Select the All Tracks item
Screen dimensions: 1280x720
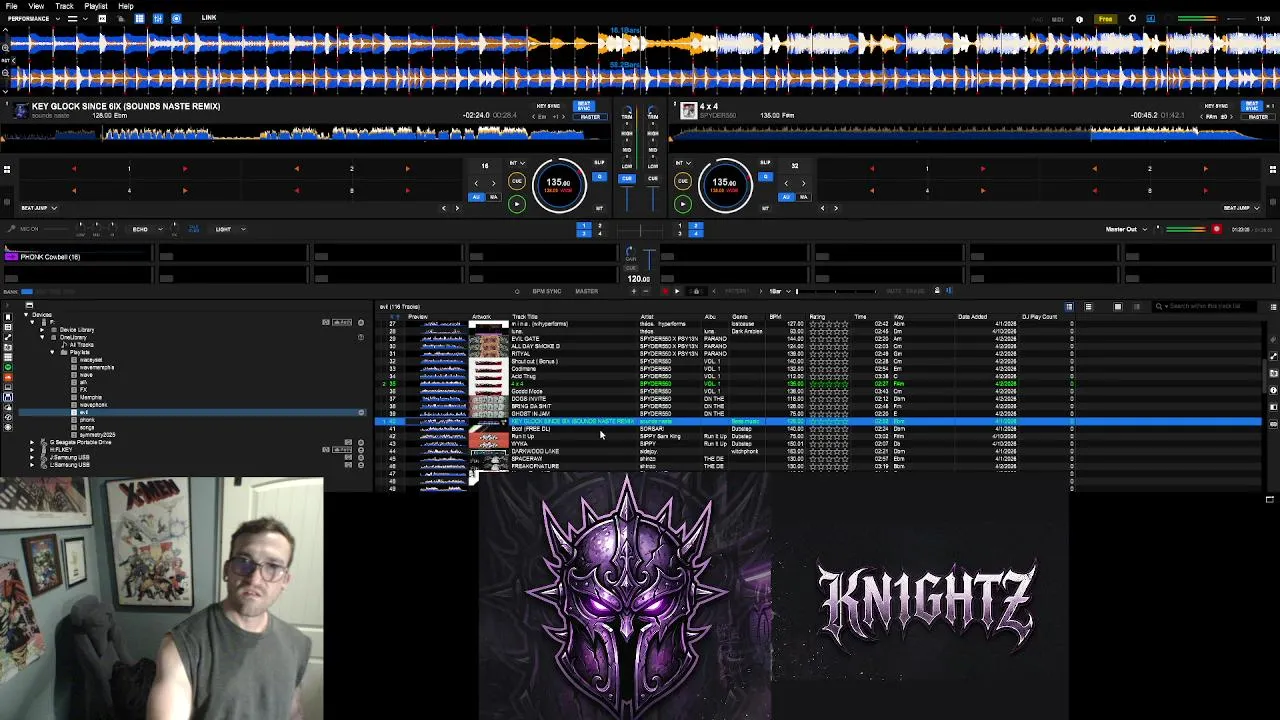point(81,345)
